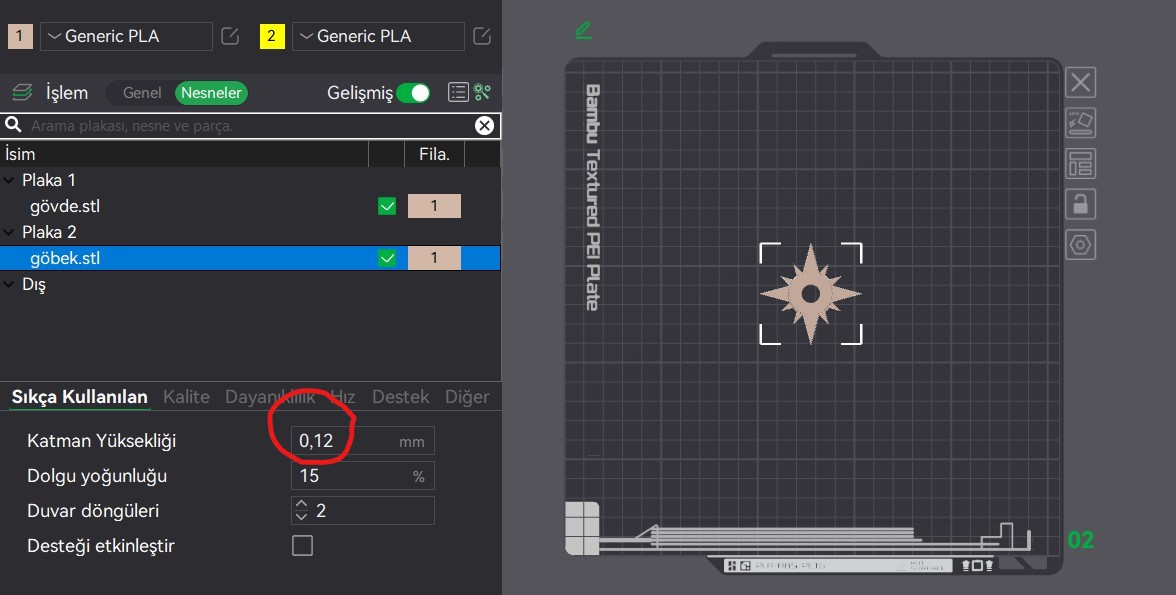Switch to Genel mode
Image resolution: width=1176 pixels, height=595 pixels.
pyautogui.click(x=142, y=92)
